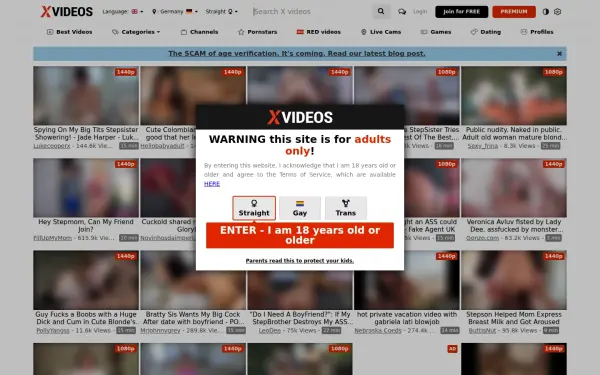The width and height of the screenshot is (600, 375).
Task: Go to the Channels section
Action: coord(199,32)
